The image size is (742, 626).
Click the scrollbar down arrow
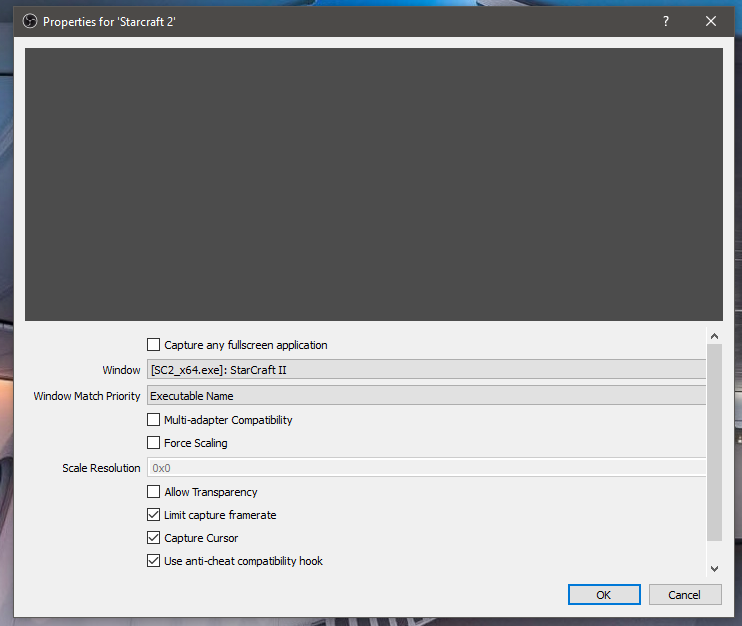[x=715, y=568]
